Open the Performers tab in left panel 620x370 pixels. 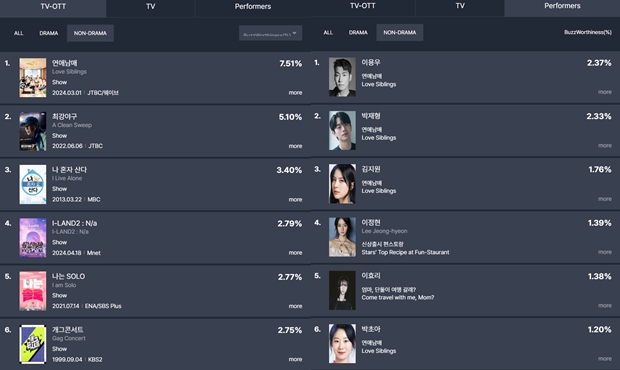pyautogui.click(x=253, y=6)
